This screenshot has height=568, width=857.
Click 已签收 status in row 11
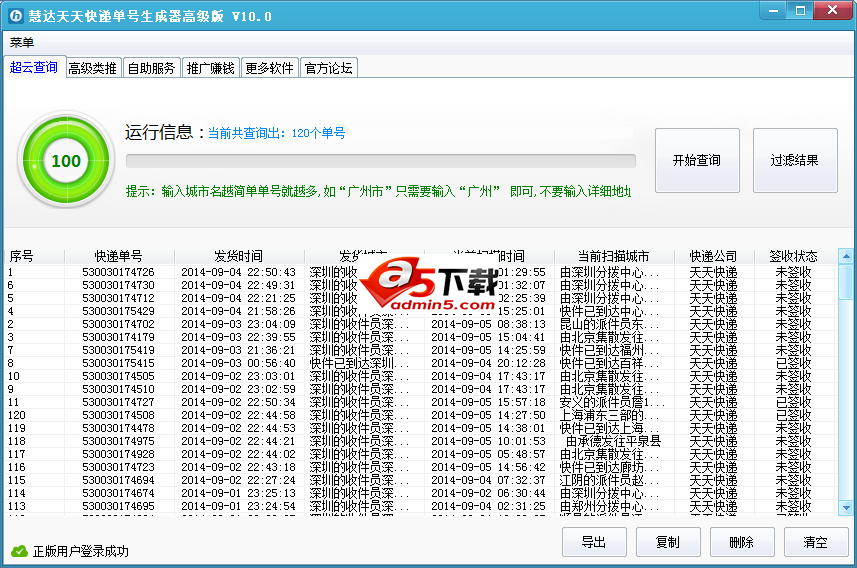point(794,402)
